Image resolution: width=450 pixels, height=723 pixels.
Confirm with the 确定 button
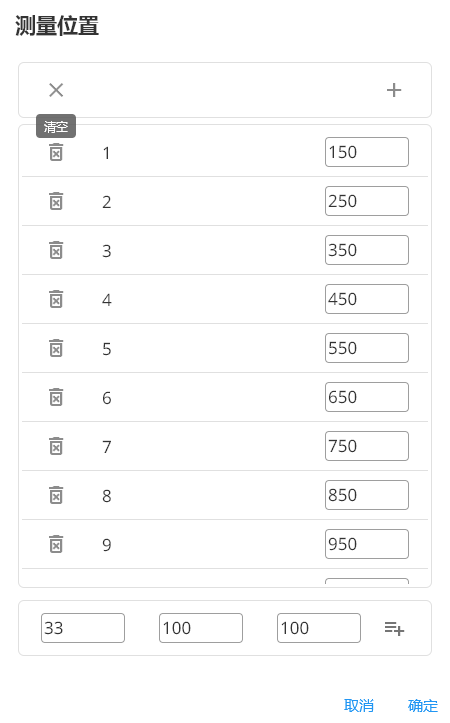pos(423,705)
